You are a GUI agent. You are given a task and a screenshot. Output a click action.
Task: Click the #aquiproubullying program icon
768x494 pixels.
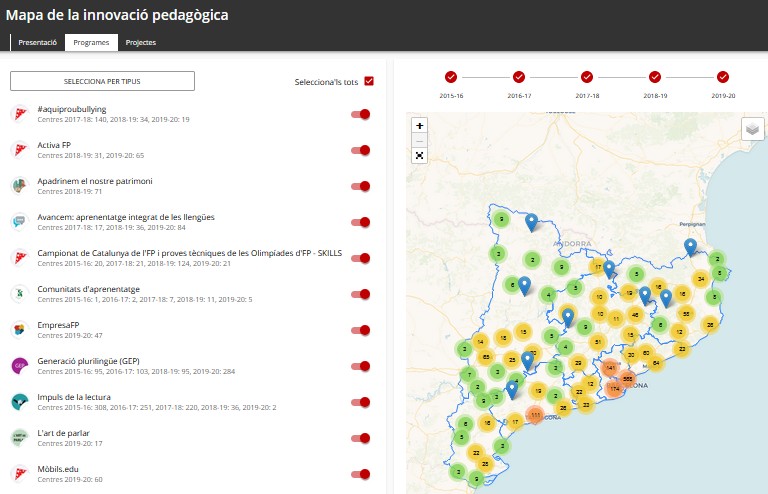[18, 113]
